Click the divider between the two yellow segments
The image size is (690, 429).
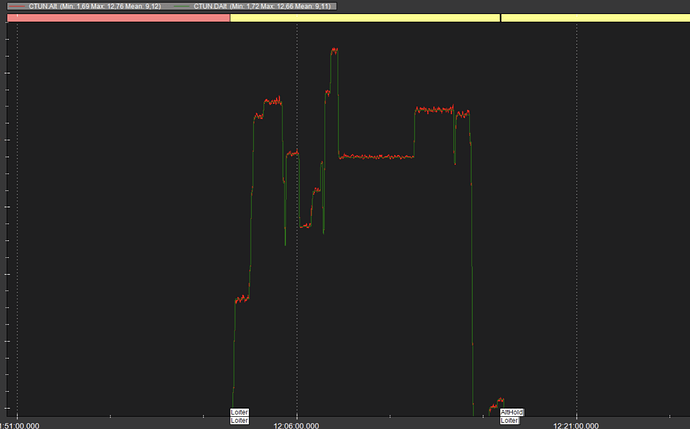point(500,18)
